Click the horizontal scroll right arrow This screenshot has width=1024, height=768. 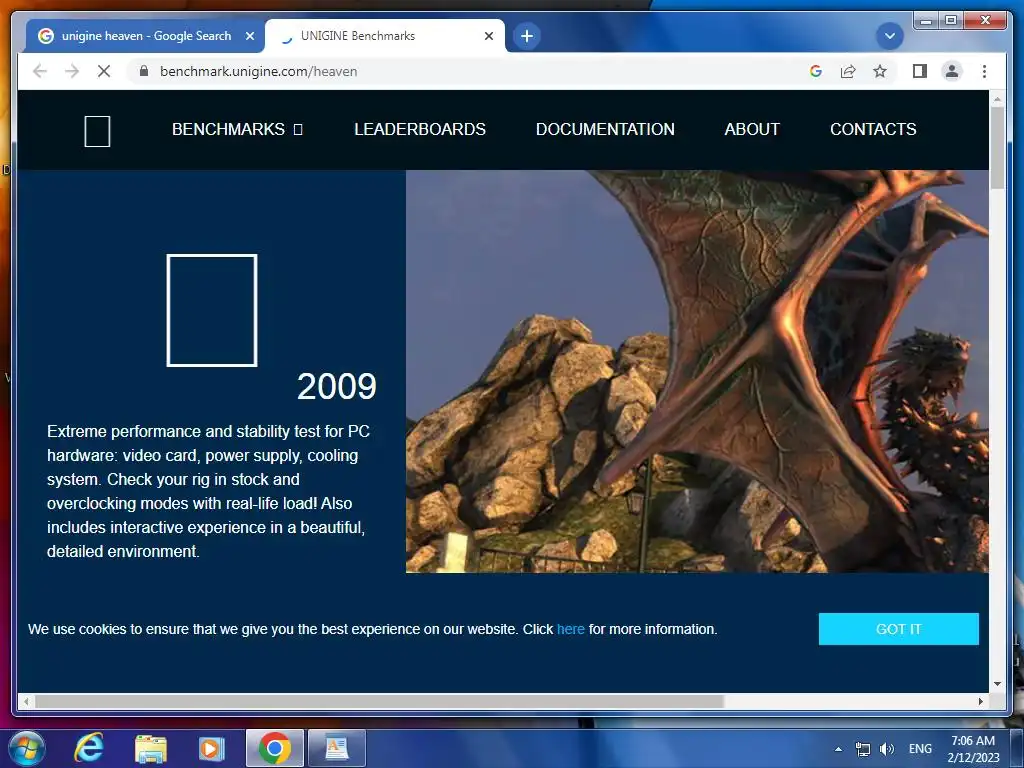(981, 701)
